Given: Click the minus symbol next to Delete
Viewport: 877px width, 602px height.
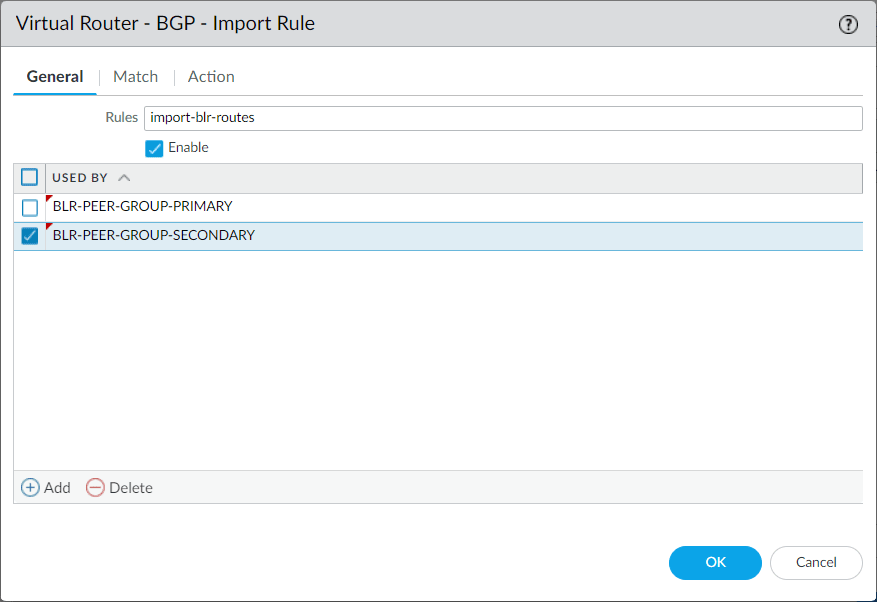Looking at the screenshot, I should [95, 487].
